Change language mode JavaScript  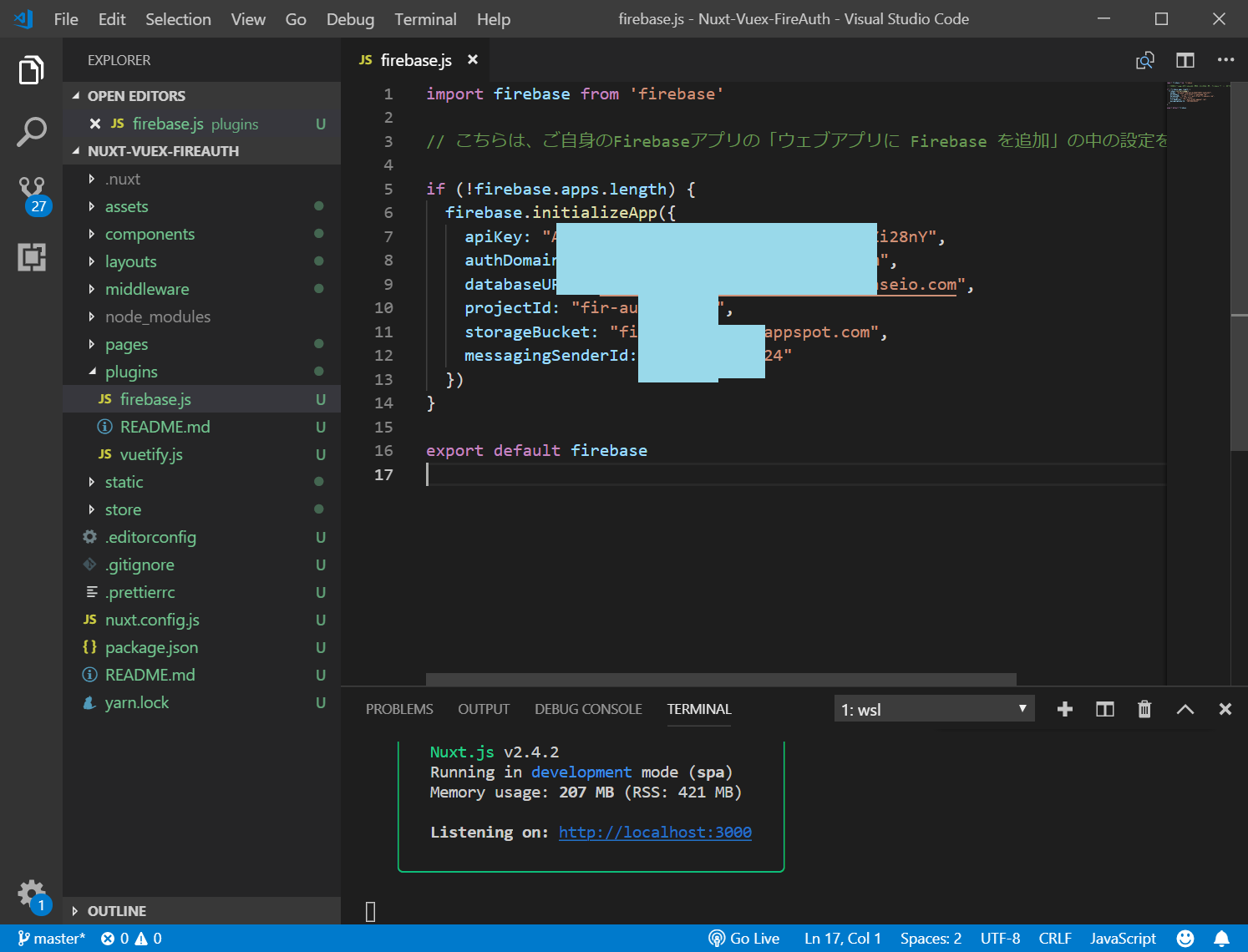coord(1123,939)
